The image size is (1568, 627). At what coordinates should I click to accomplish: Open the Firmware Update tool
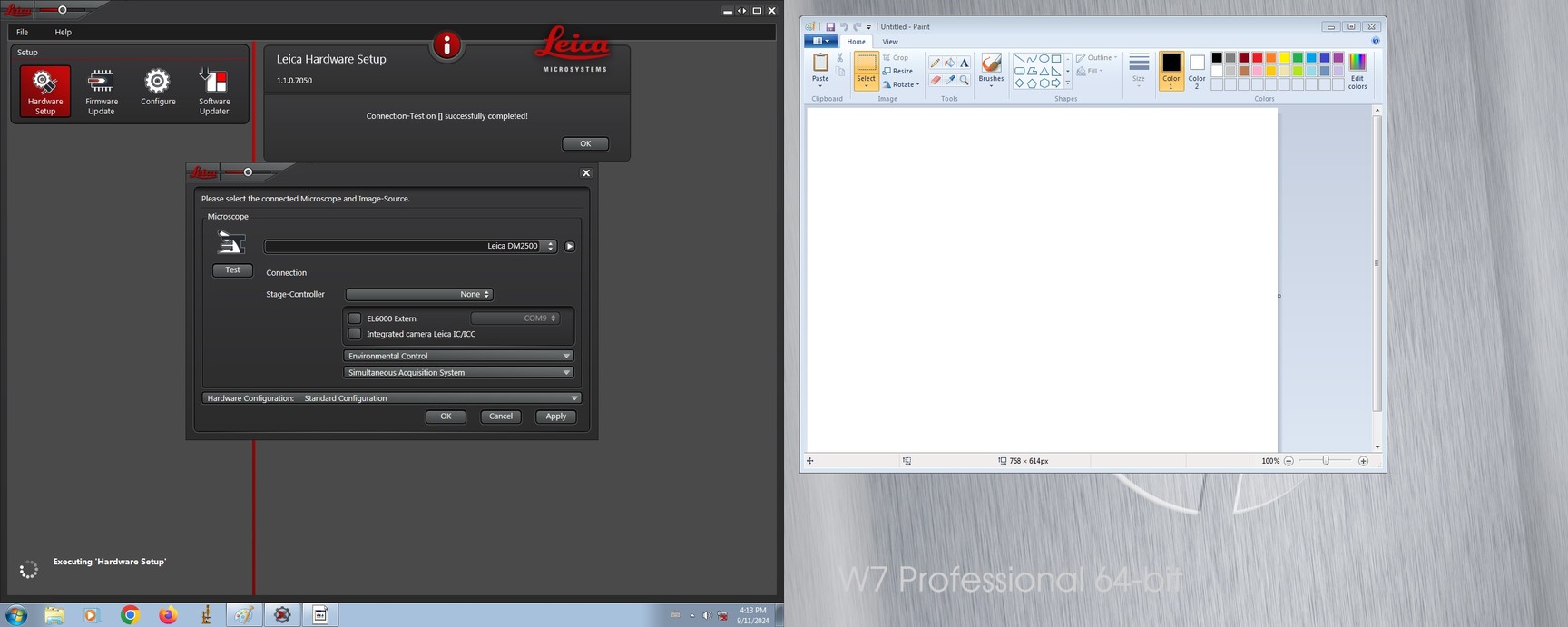[101, 91]
